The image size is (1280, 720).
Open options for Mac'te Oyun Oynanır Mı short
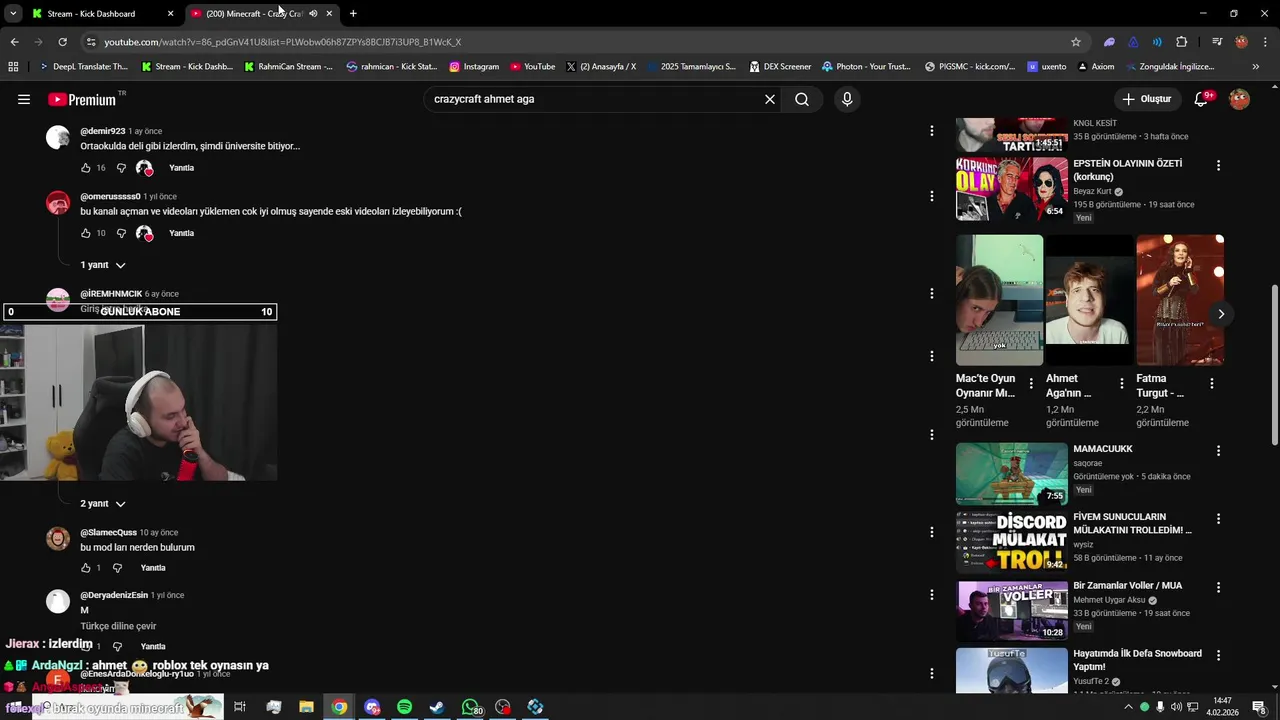(1031, 383)
